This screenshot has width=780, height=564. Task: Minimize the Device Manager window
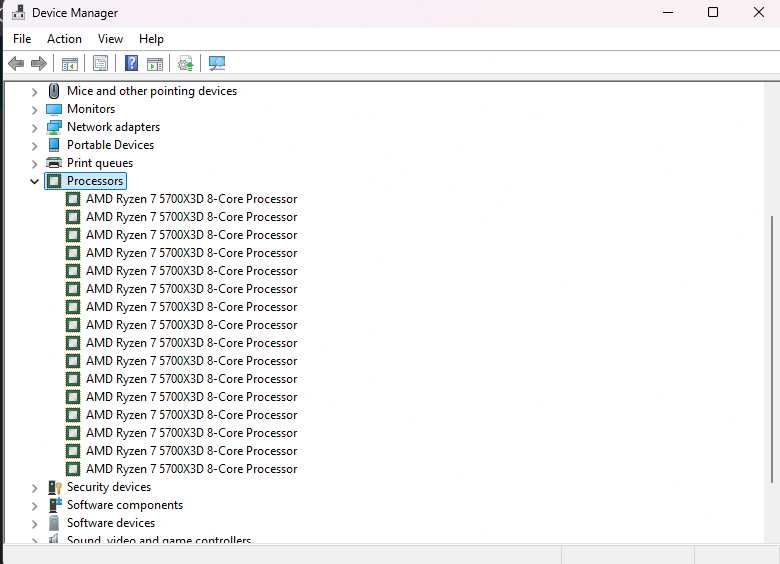(x=668, y=12)
